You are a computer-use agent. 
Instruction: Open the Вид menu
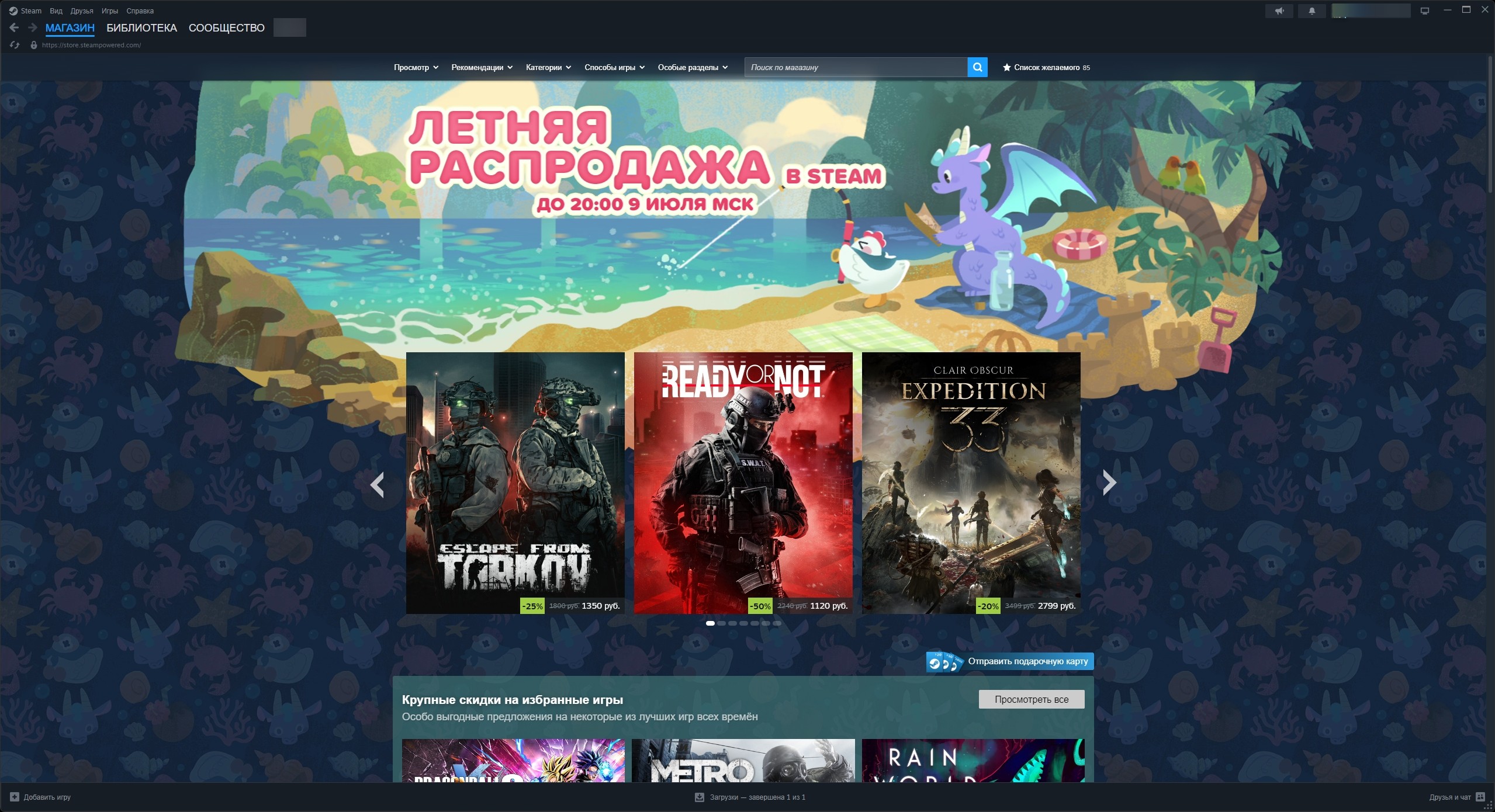tap(56, 11)
